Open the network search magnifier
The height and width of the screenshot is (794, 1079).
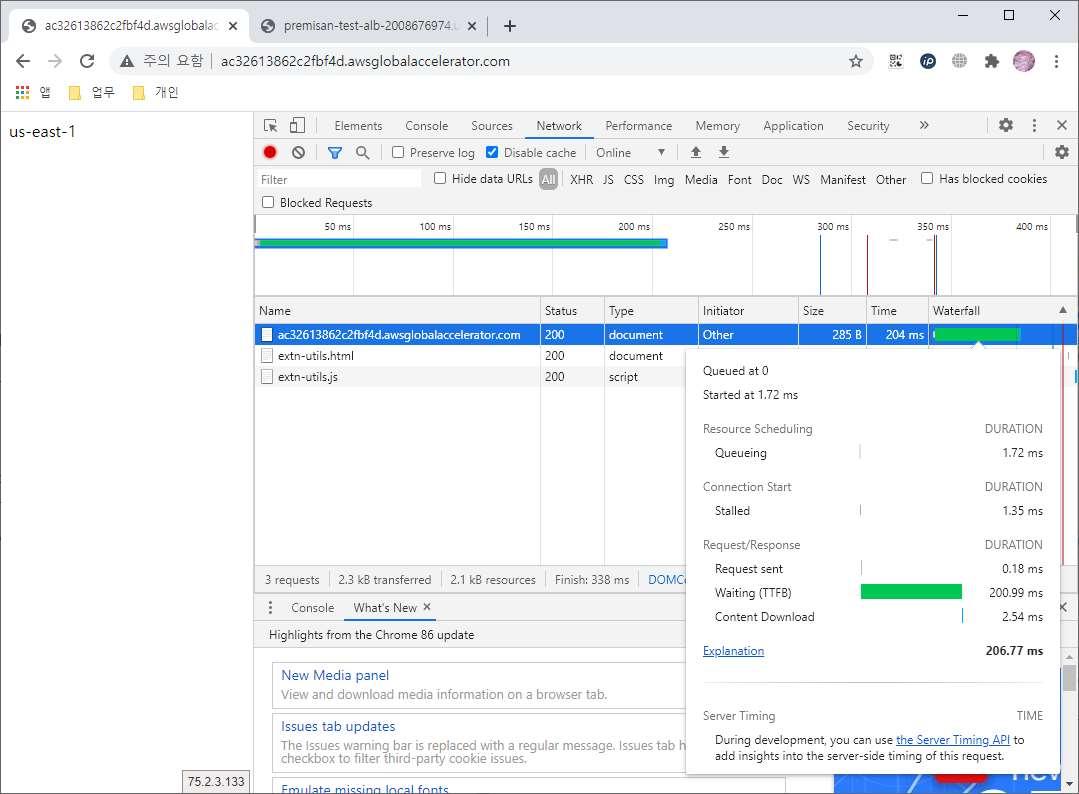click(362, 153)
